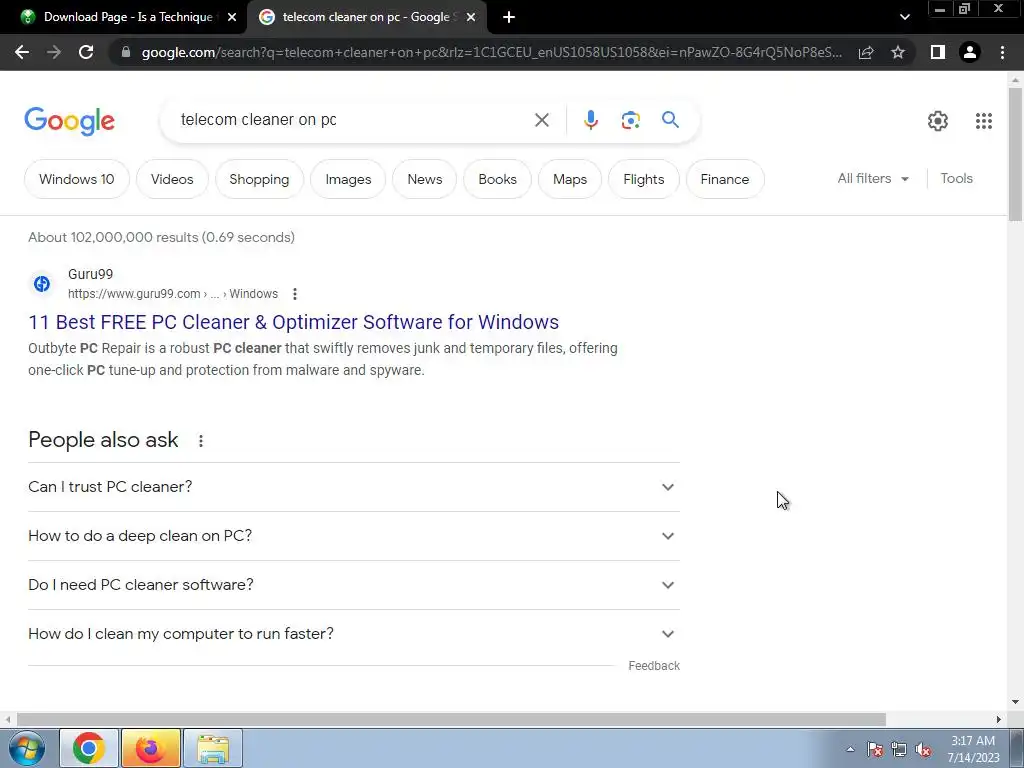Open the Chrome profile menu

pyautogui.click(x=970, y=52)
